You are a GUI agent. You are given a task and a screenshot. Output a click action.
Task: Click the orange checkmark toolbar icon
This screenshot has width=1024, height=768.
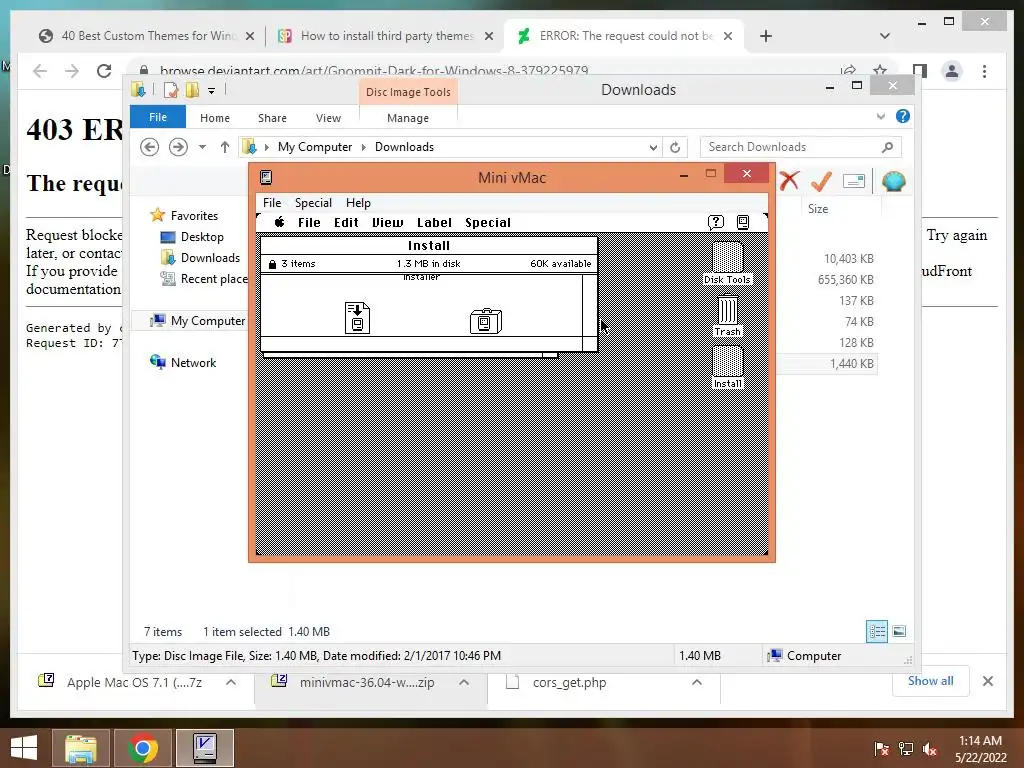[821, 181]
